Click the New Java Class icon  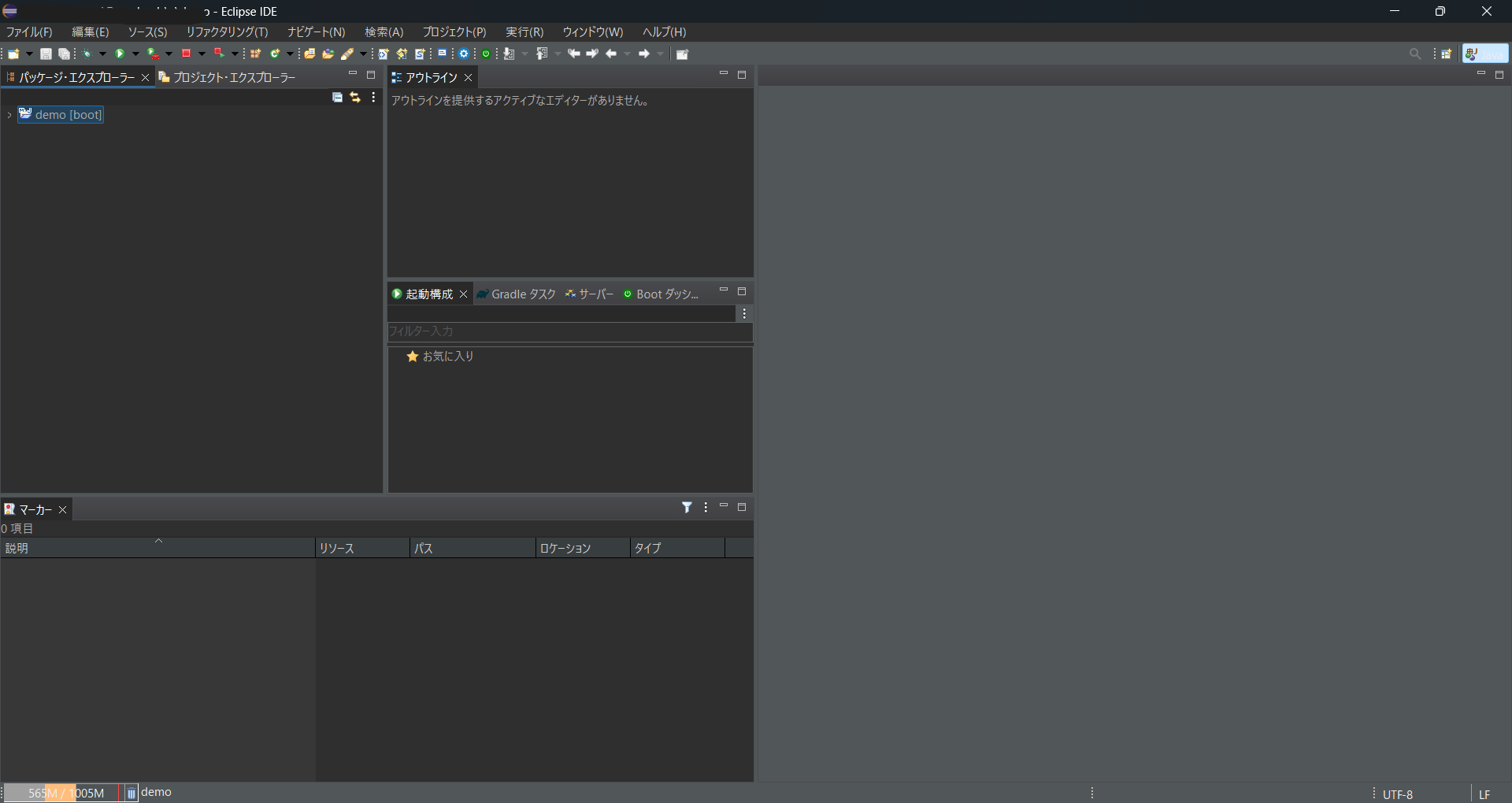point(276,54)
